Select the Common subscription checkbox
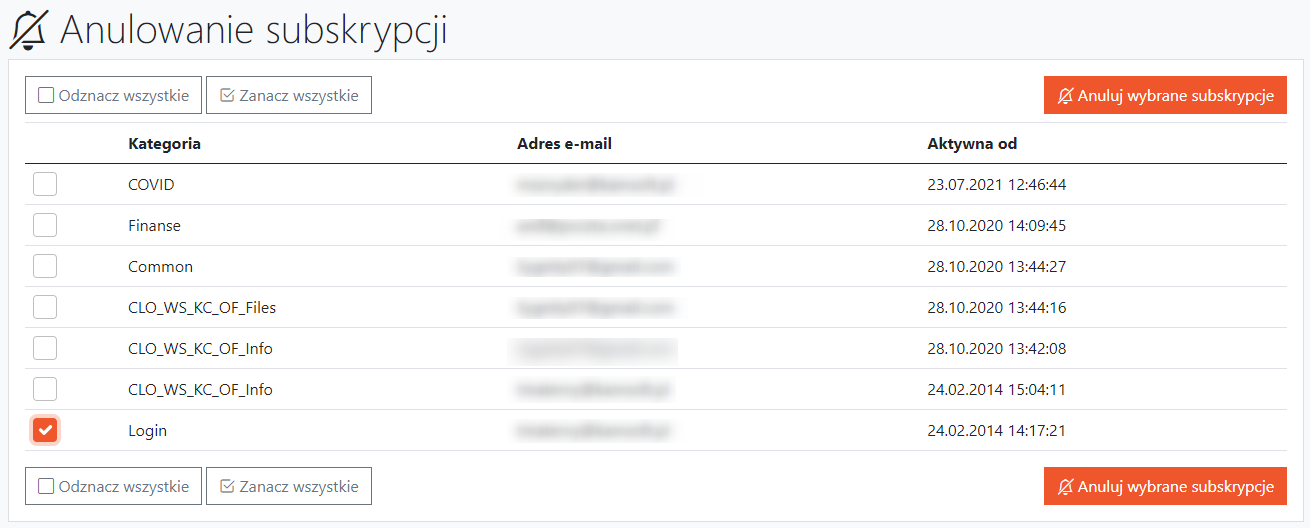Image resolution: width=1310 pixels, height=528 pixels. pyautogui.click(x=45, y=267)
